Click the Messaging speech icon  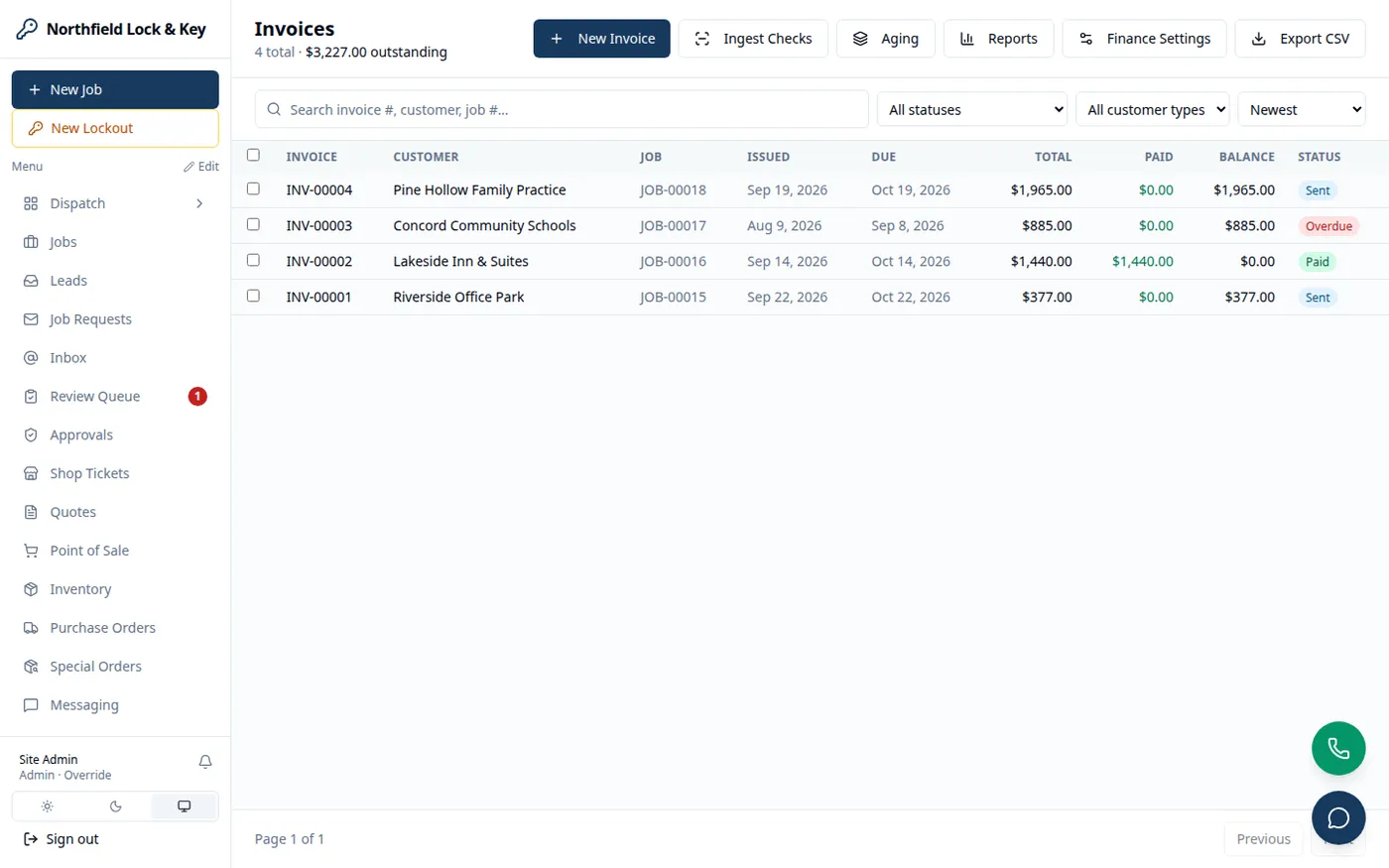(31, 705)
